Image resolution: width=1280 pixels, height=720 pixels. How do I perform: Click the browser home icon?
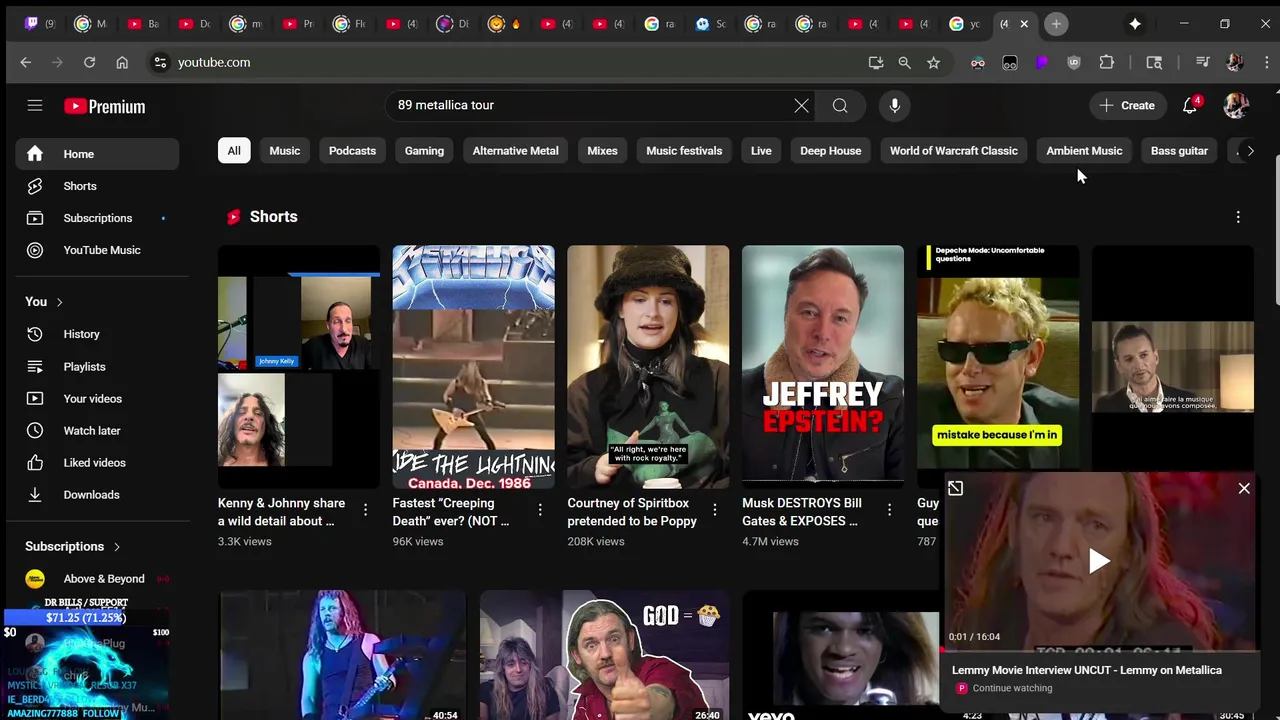122,62
